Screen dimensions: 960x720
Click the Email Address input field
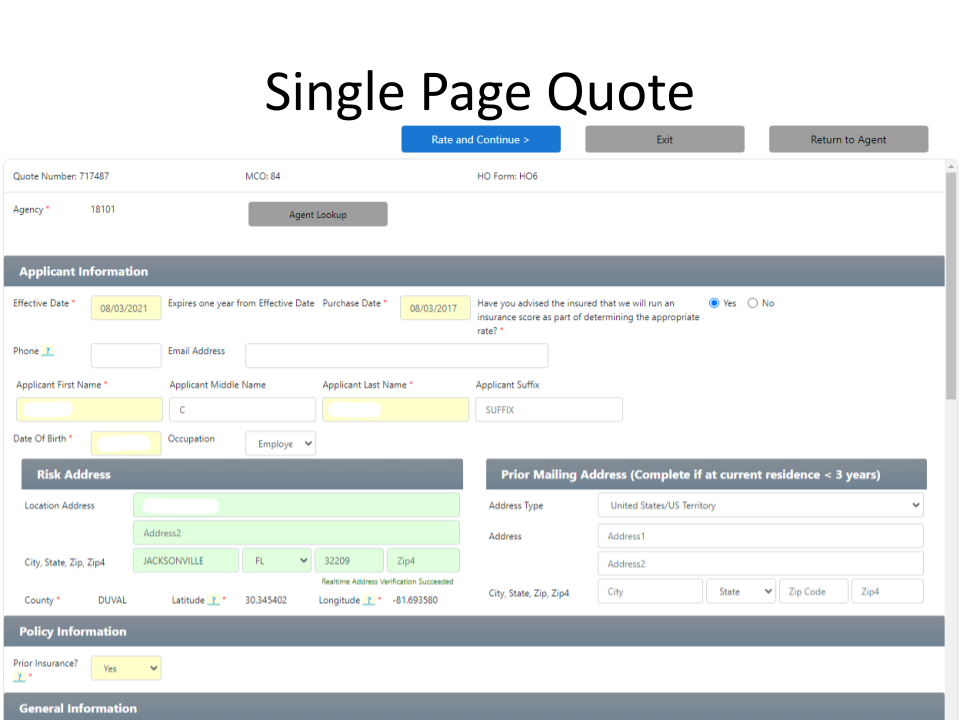(396, 356)
